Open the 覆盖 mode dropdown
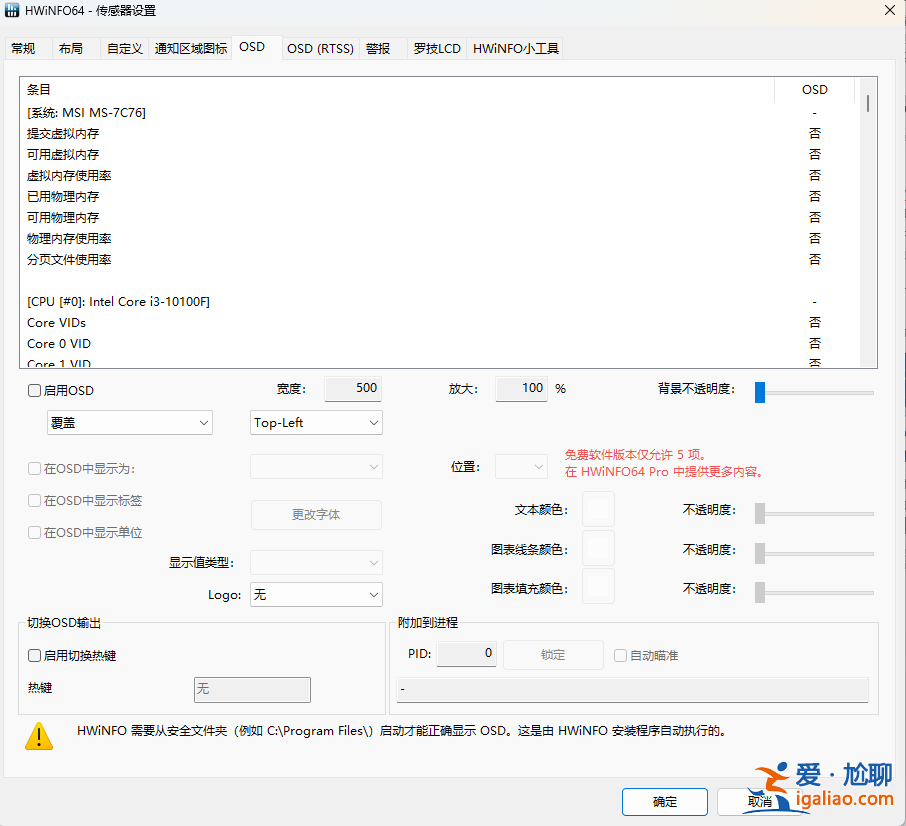 (130, 423)
